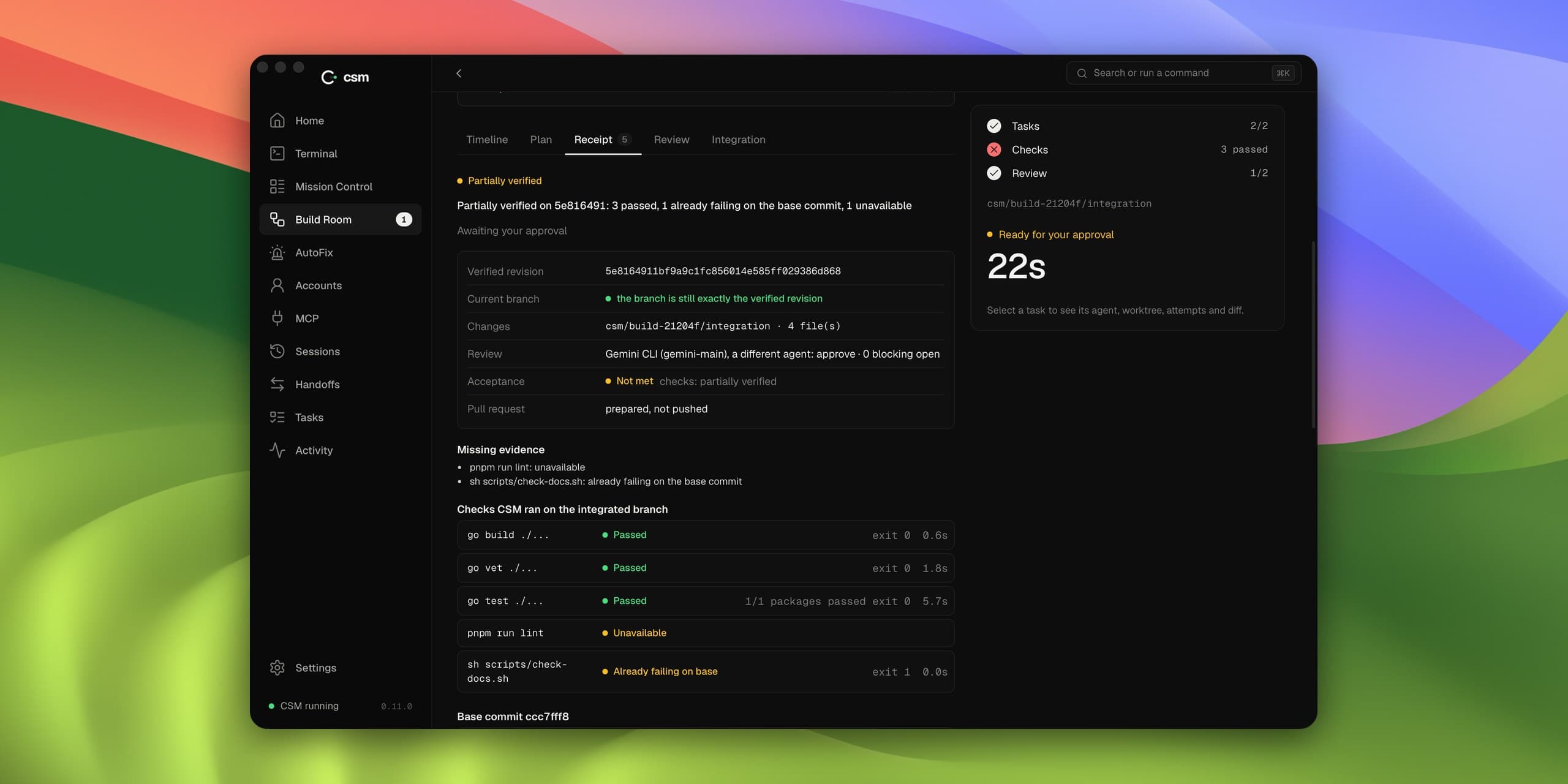Click the Accounts person icon
The height and width of the screenshot is (784, 1568).
pyautogui.click(x=277, y=285)
